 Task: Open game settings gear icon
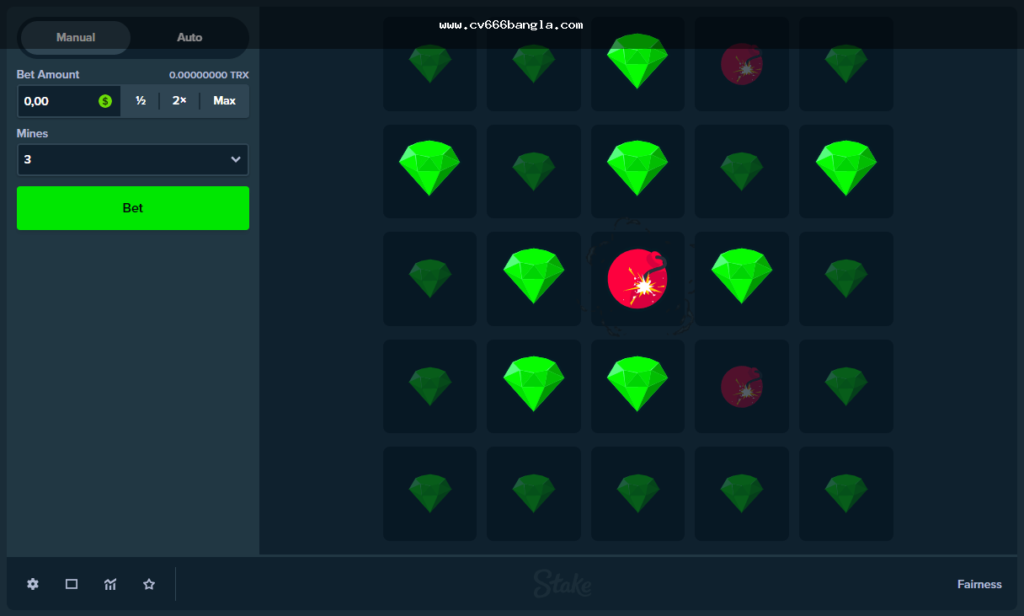[33, 584]
